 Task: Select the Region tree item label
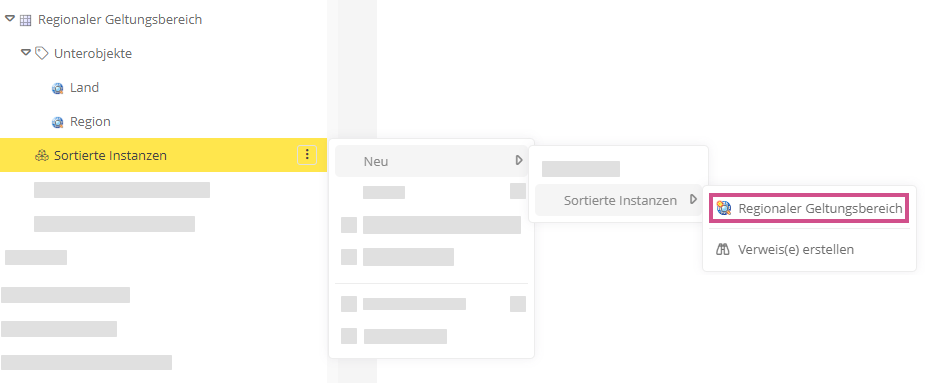click(90, 122)
